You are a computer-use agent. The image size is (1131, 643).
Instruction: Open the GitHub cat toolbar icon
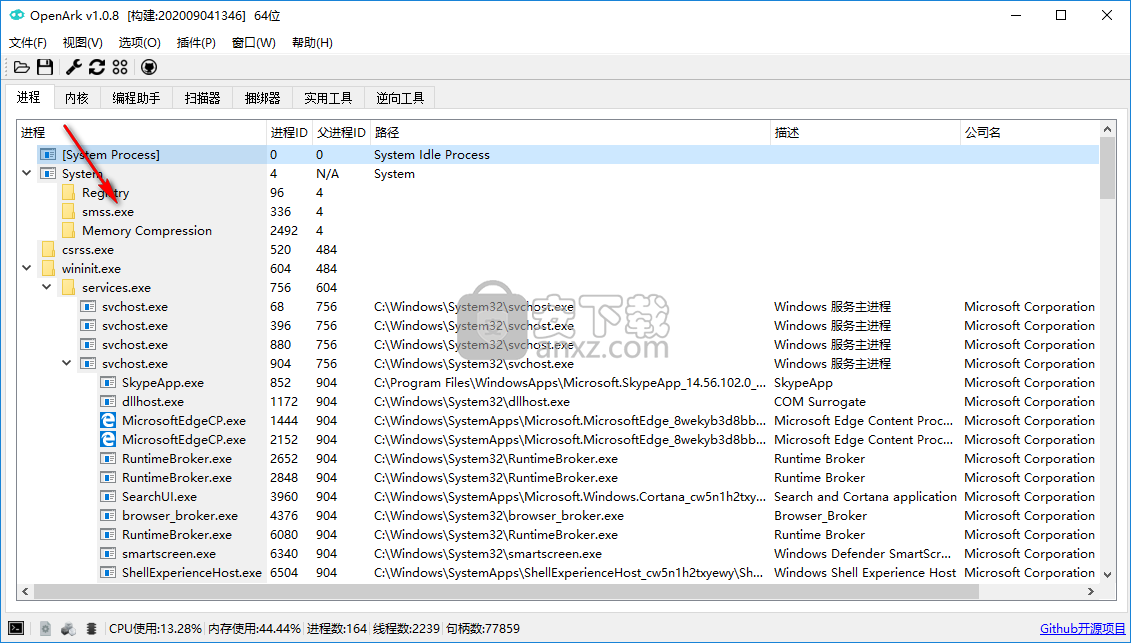pyautogui.click(x=149, y=67)
